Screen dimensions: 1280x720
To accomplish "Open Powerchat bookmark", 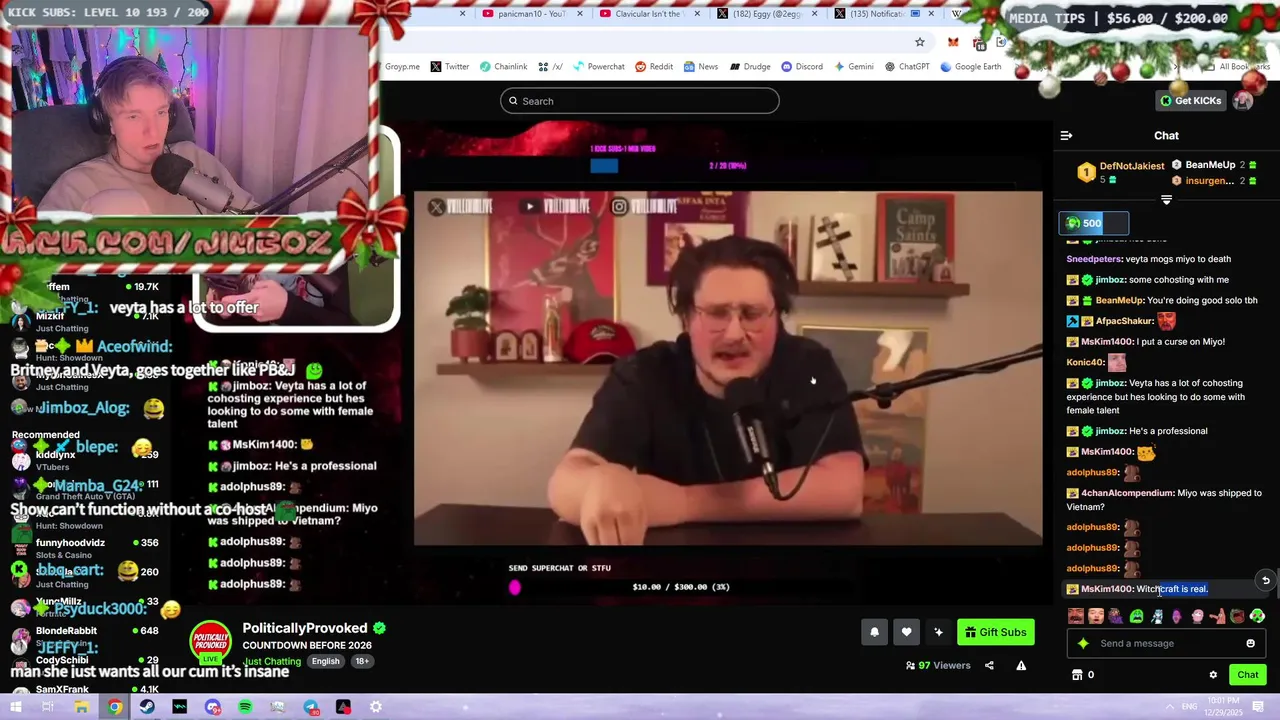I will (x=598, y=67).
